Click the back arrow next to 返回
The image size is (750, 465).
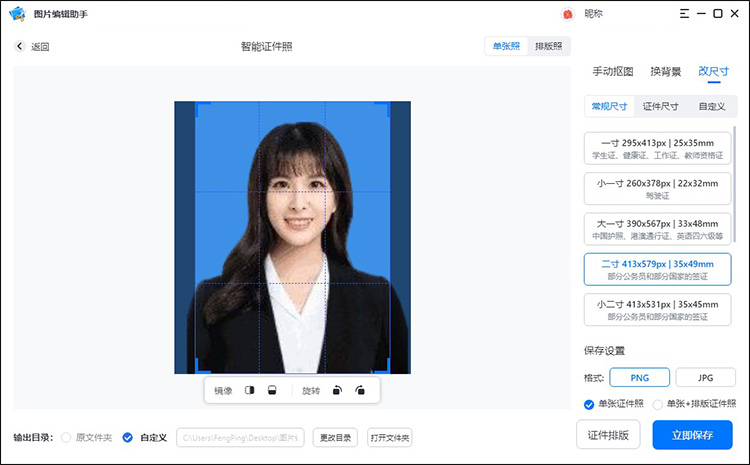[20, 47]
